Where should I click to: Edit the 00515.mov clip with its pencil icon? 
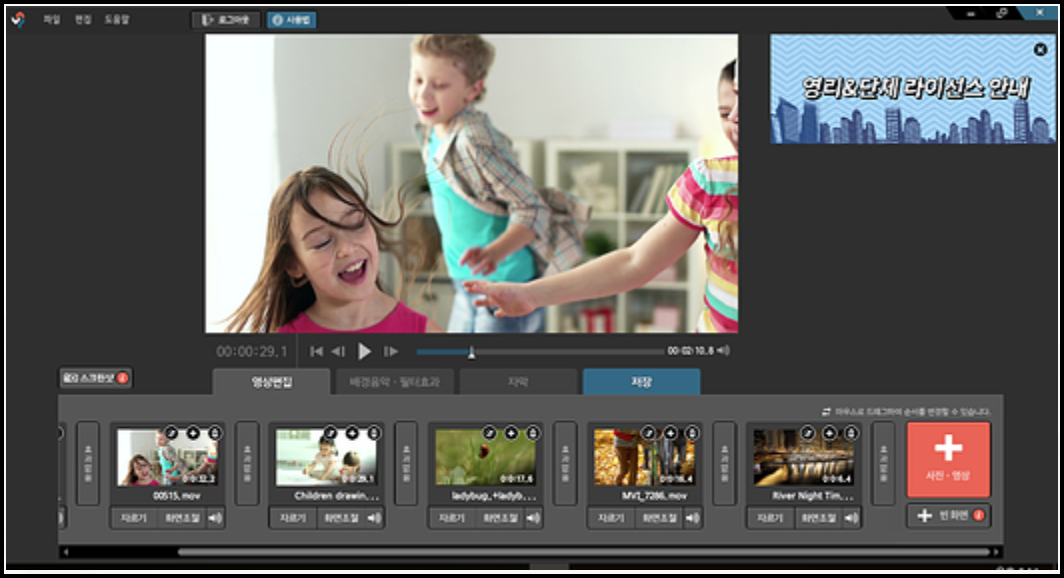point(172,433)
